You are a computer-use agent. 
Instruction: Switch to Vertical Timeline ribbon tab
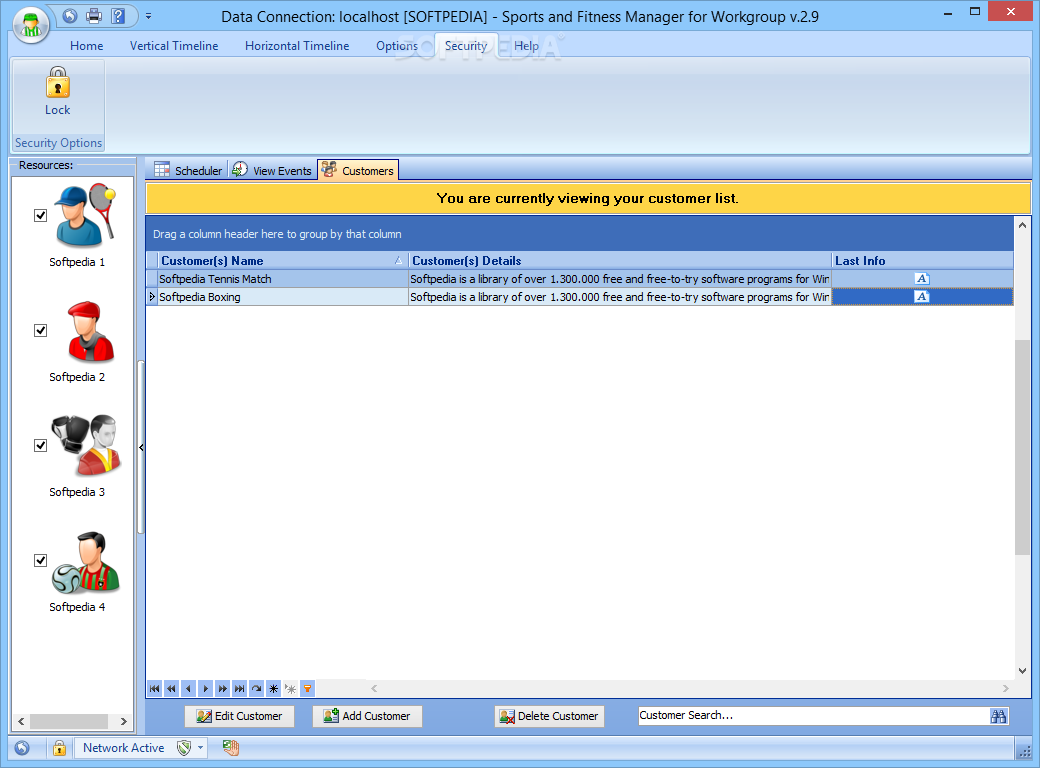click(174, 46)
